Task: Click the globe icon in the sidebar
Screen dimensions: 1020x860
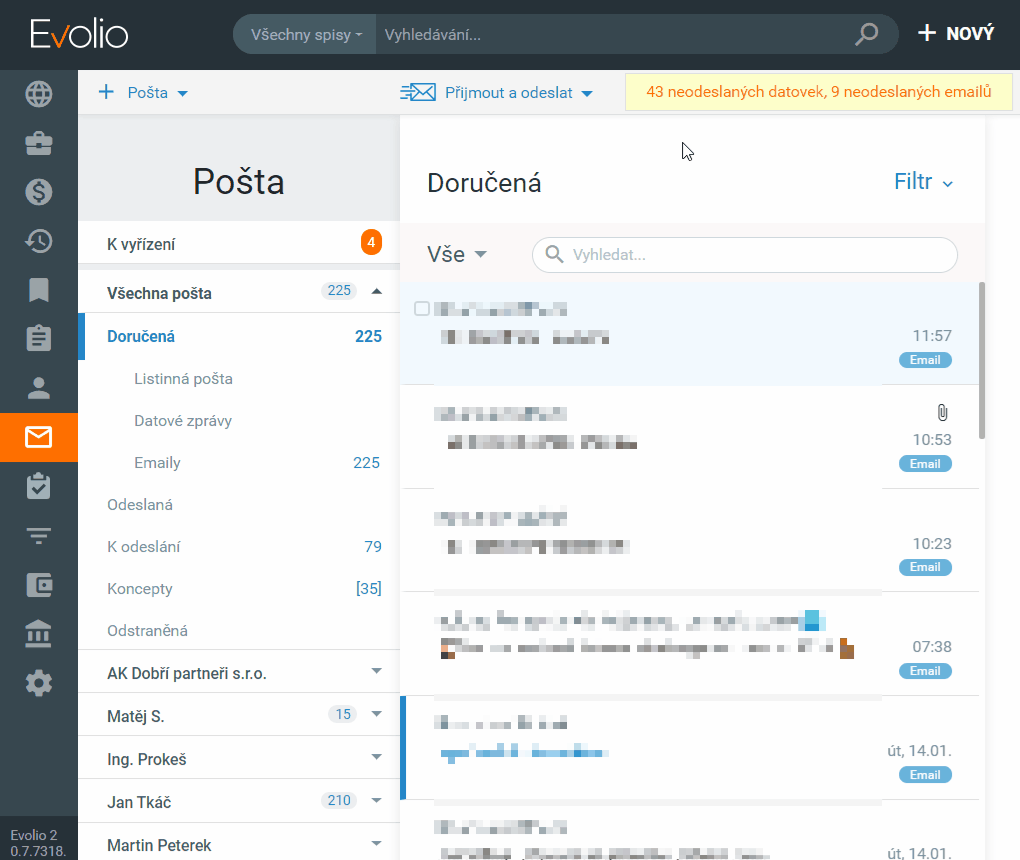Action: tap(39, 95)
